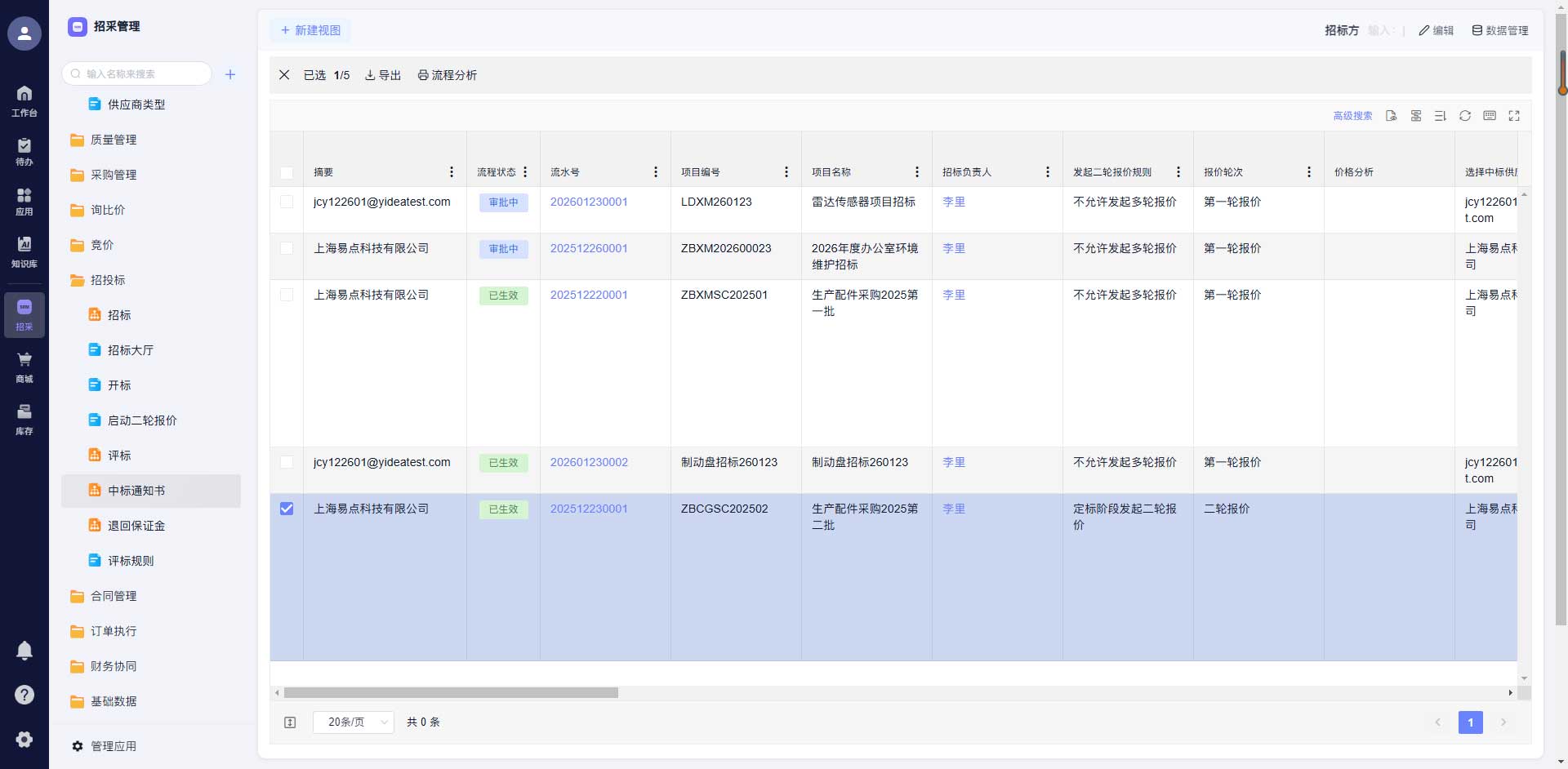Image resolution: width=1568 pixels, height=769 pixels.
Task: Click the horizontal scrollbar under the table
Action: 451,693
